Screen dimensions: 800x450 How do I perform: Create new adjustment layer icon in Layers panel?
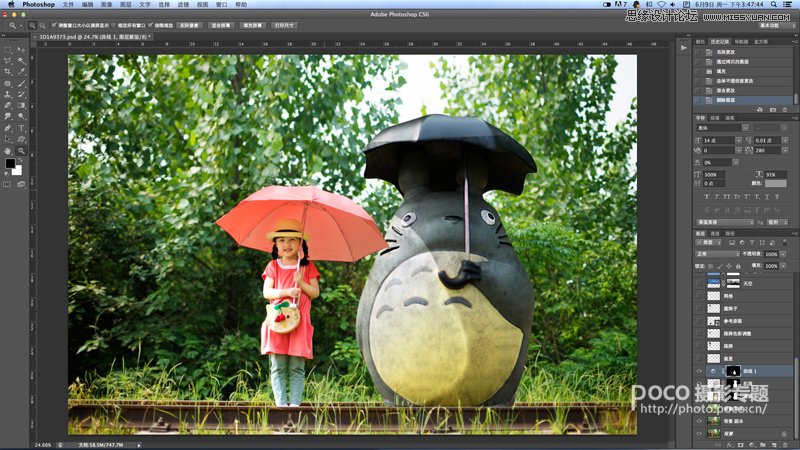[x=752, y=445]
